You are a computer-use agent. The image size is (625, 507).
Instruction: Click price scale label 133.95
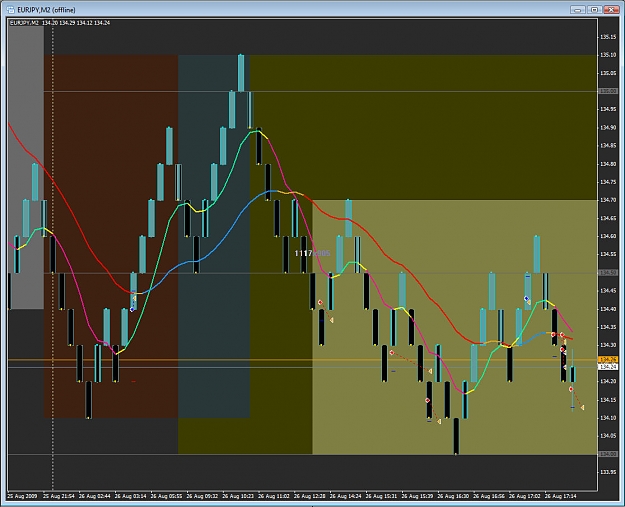point(608,472)
